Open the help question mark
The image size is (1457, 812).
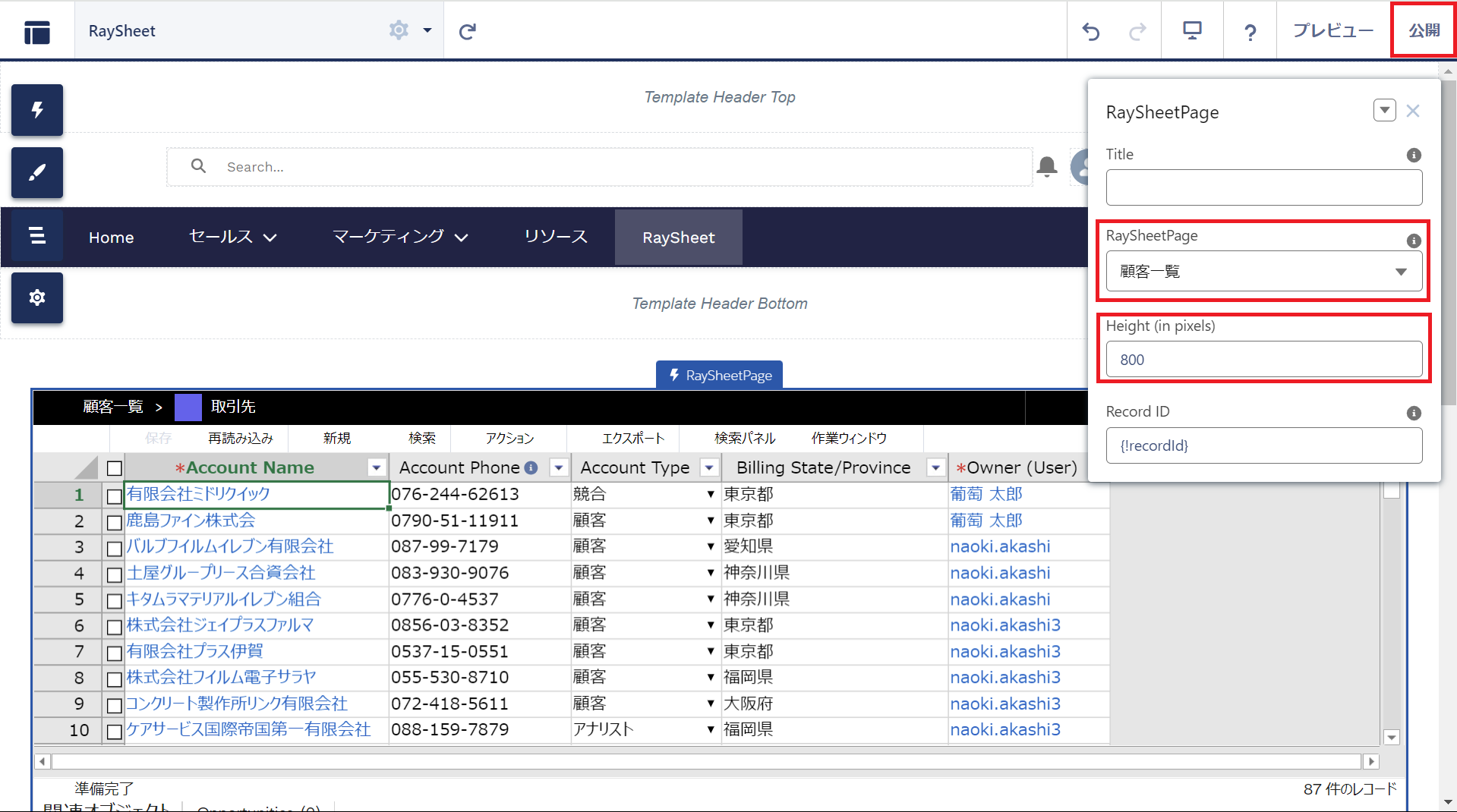[1250, 32]
